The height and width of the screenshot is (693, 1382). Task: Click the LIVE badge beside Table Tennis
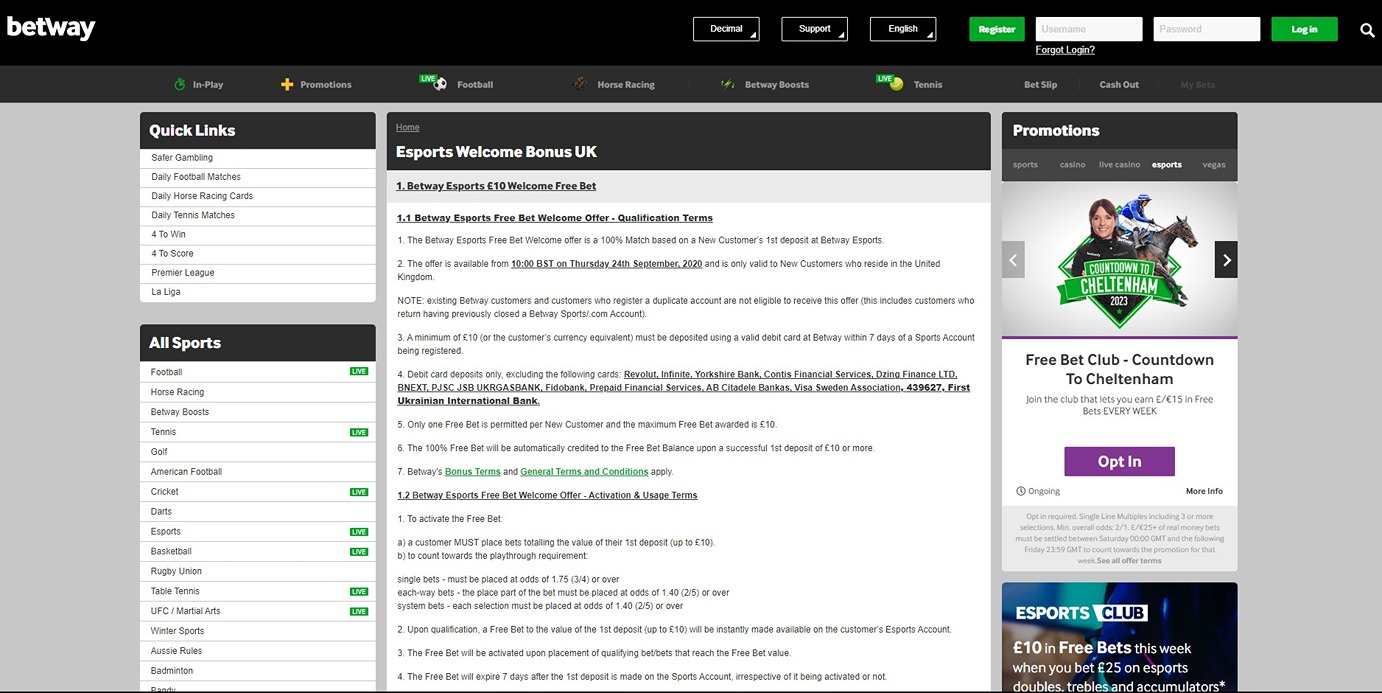tap(359, 592)
